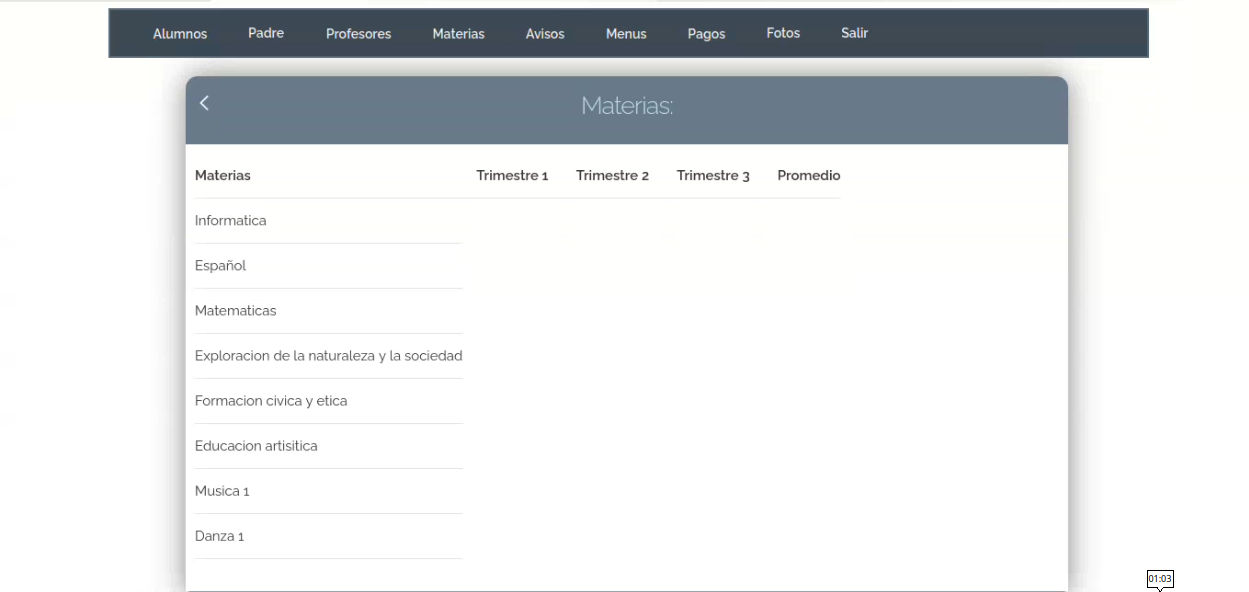This screenshot has height=592, width=1249.
Task: Click the Promedio column header
Action: click(808, 176)
